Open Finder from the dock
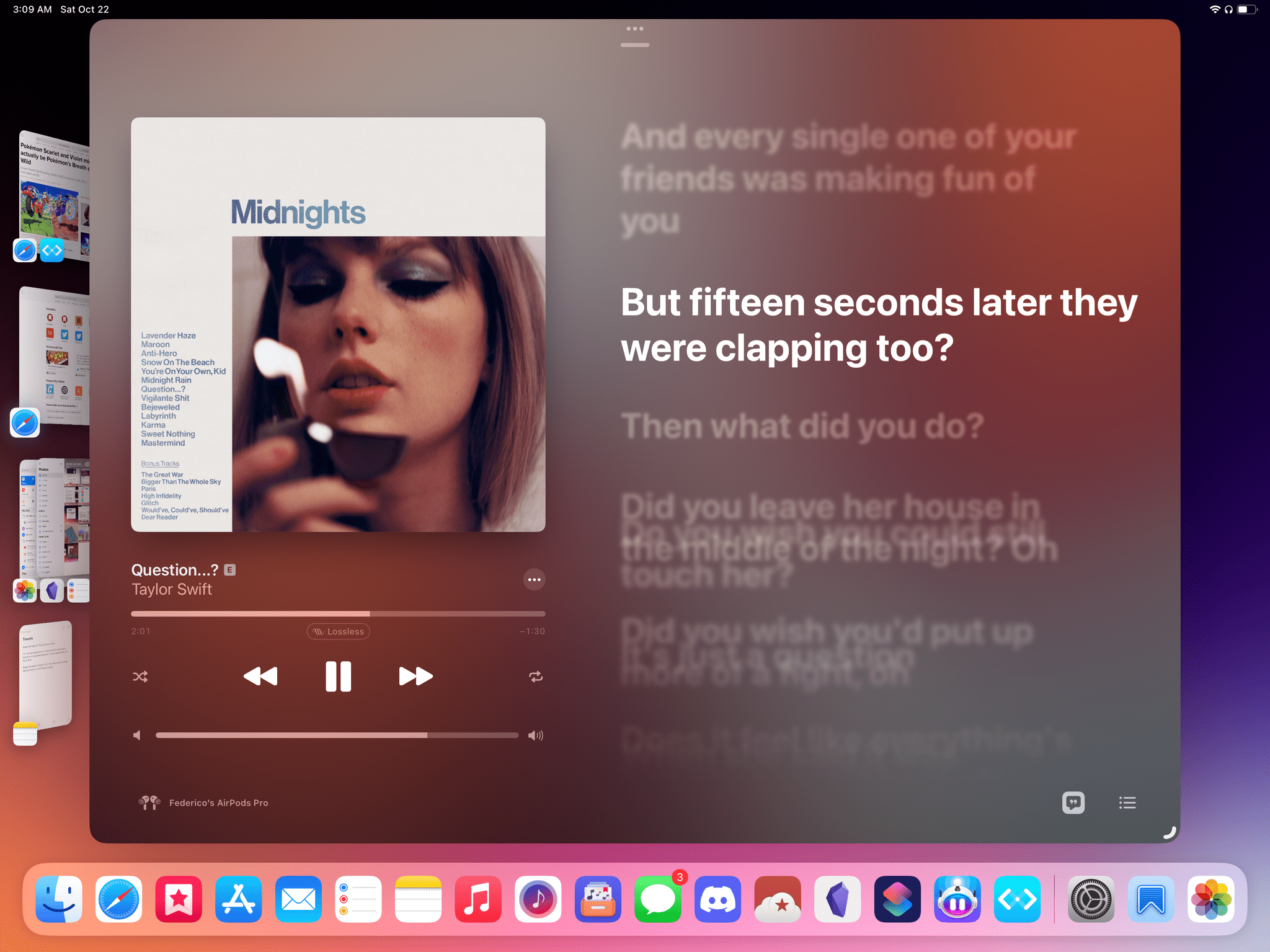1270x952 pixels. click(x=59, y=899)
